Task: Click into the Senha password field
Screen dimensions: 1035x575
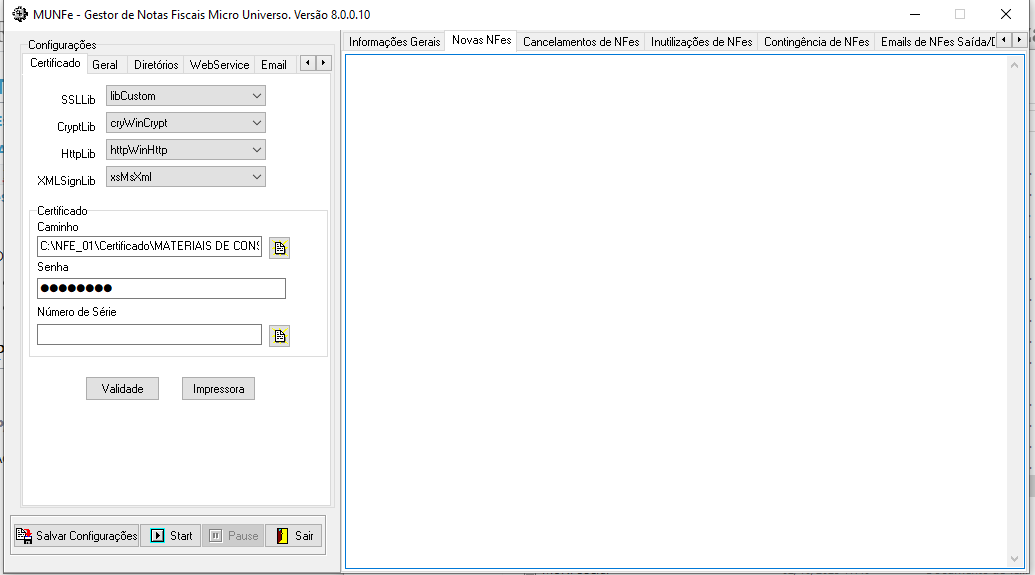Action: pos(161,289)
